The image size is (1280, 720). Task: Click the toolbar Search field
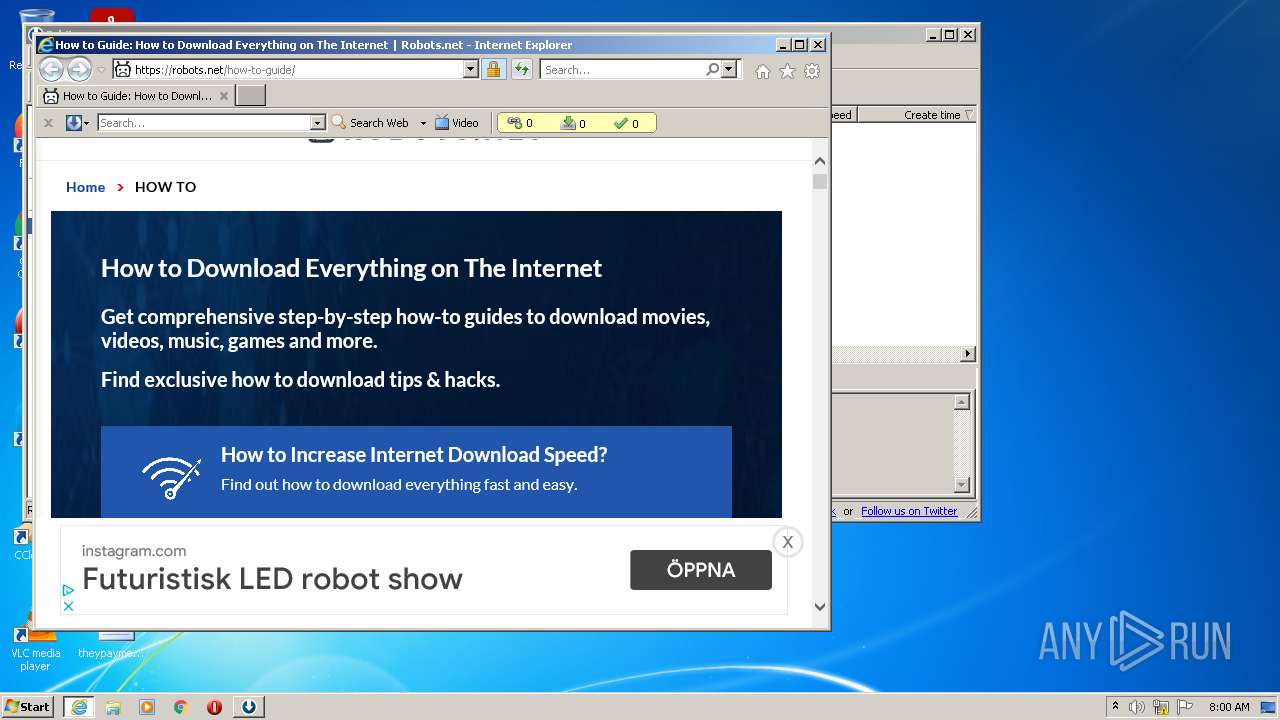(204, 123)
